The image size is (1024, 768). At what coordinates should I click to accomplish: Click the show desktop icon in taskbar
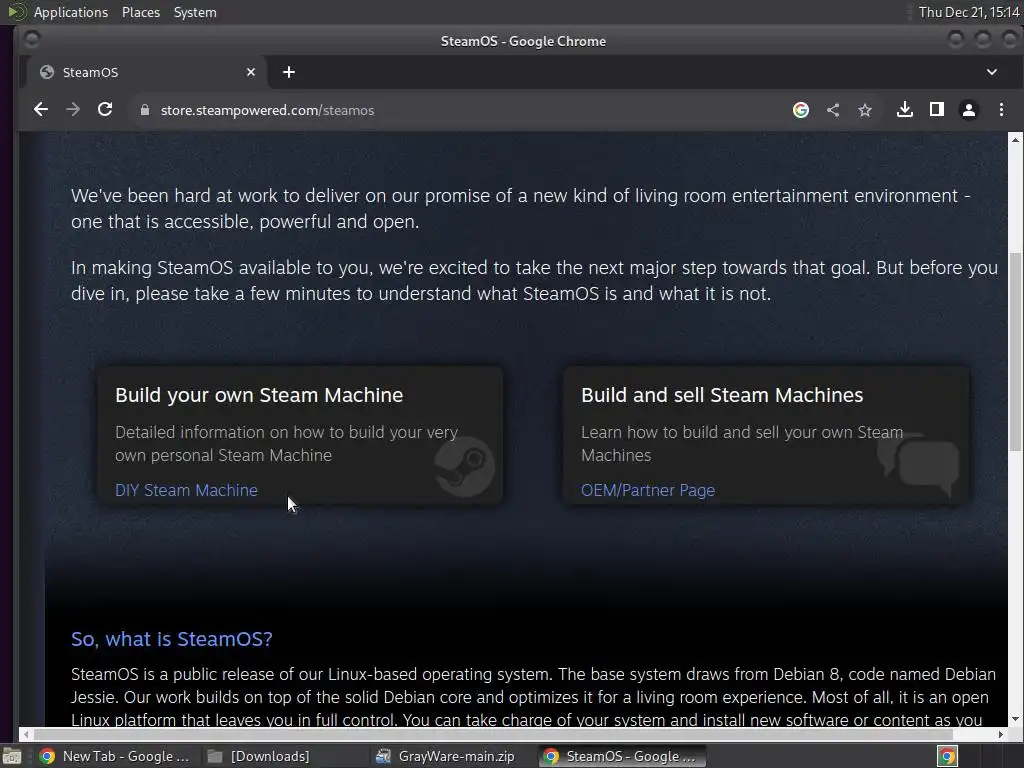pyautogui.click(x=12, y=757)
